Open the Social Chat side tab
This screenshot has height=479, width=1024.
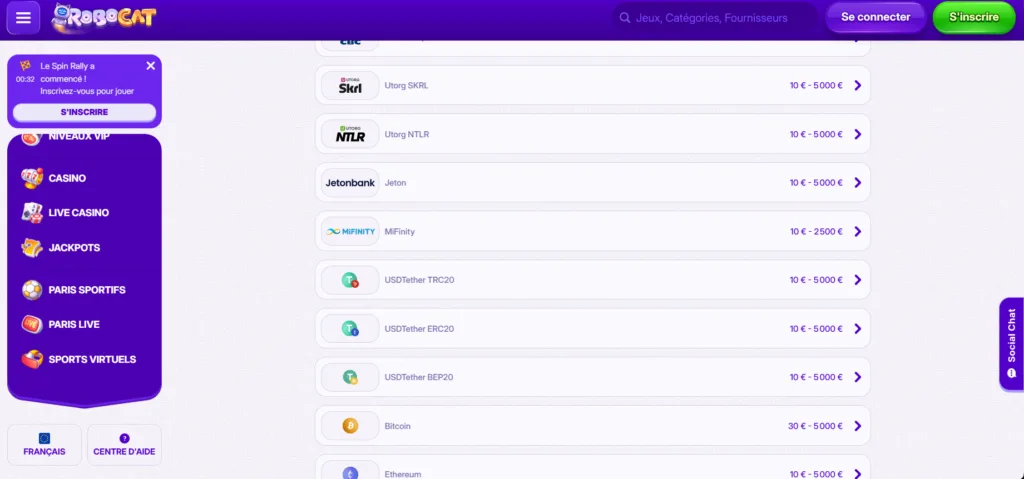(x=1011, y=343)
